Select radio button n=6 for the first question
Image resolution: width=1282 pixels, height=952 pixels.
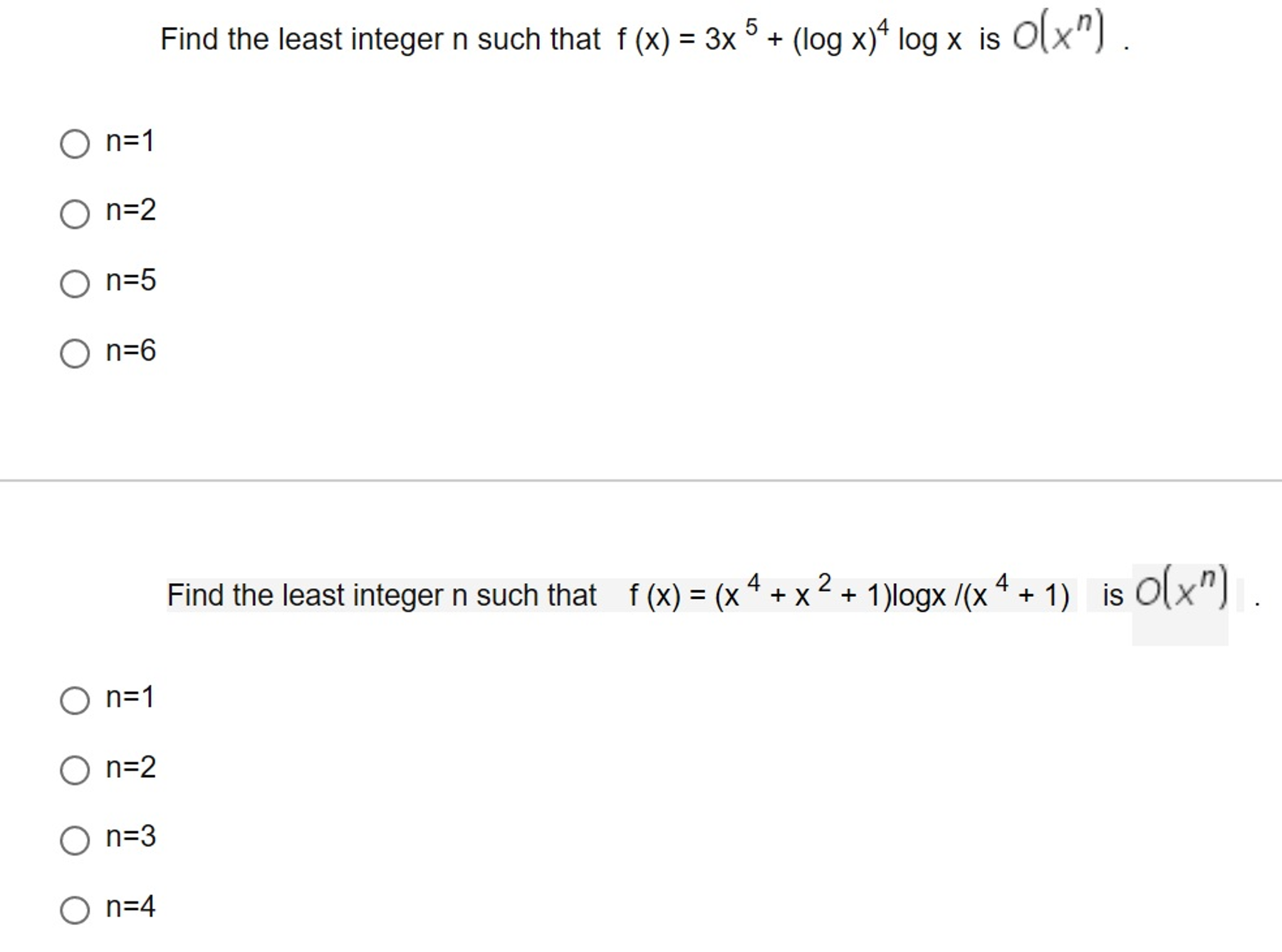[x=75, y=353]
